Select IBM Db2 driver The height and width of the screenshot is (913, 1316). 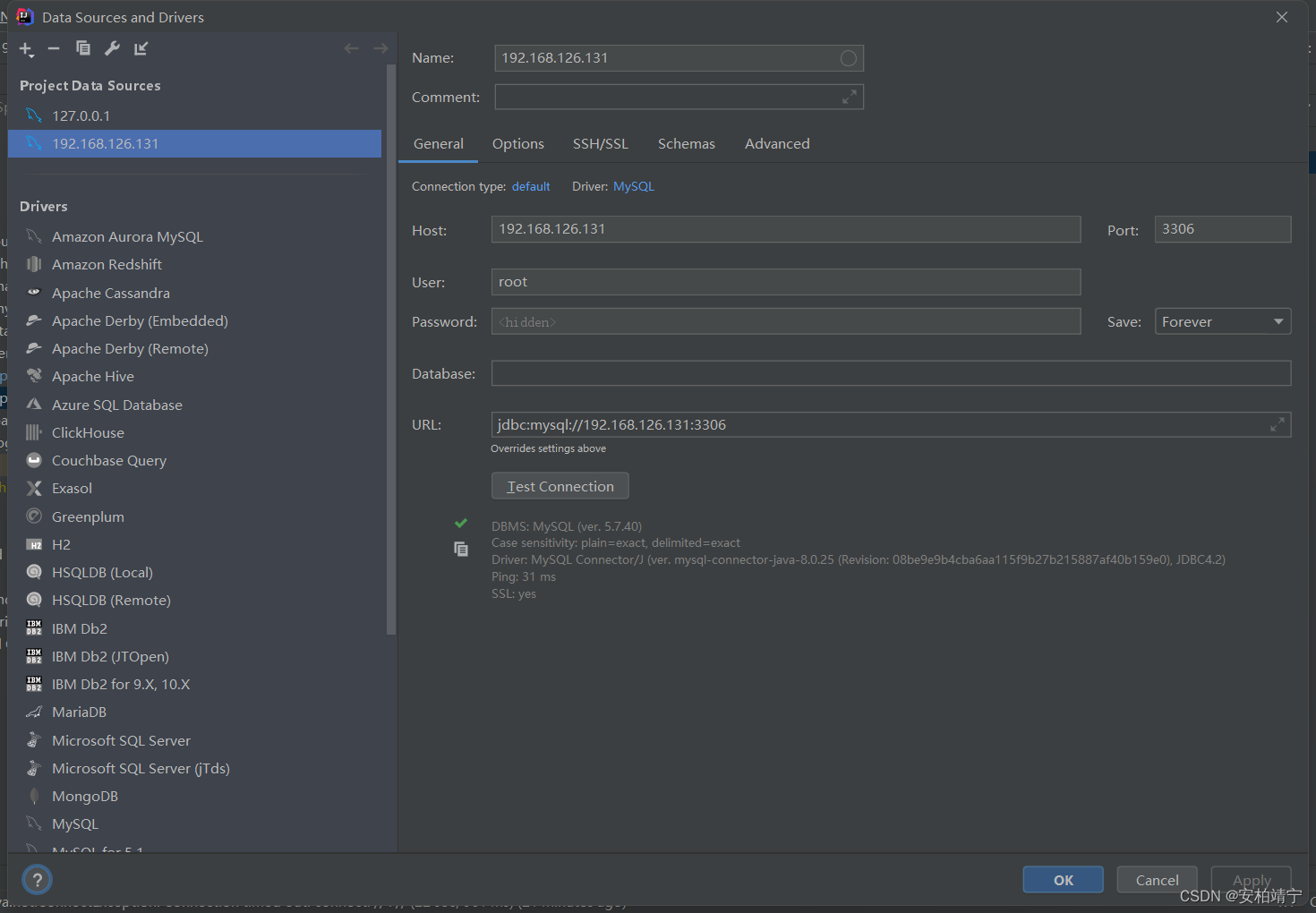pyautogui.click(x=195, y=628)
